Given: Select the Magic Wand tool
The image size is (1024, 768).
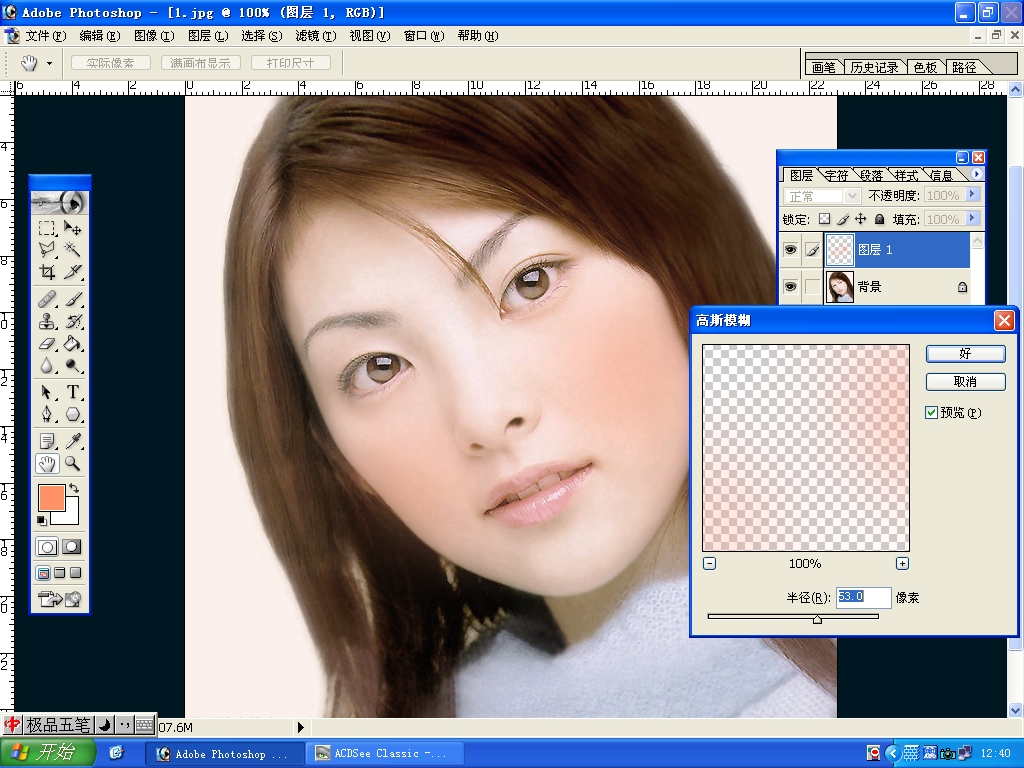Looking at the screenshot, I should click(72, 249).
